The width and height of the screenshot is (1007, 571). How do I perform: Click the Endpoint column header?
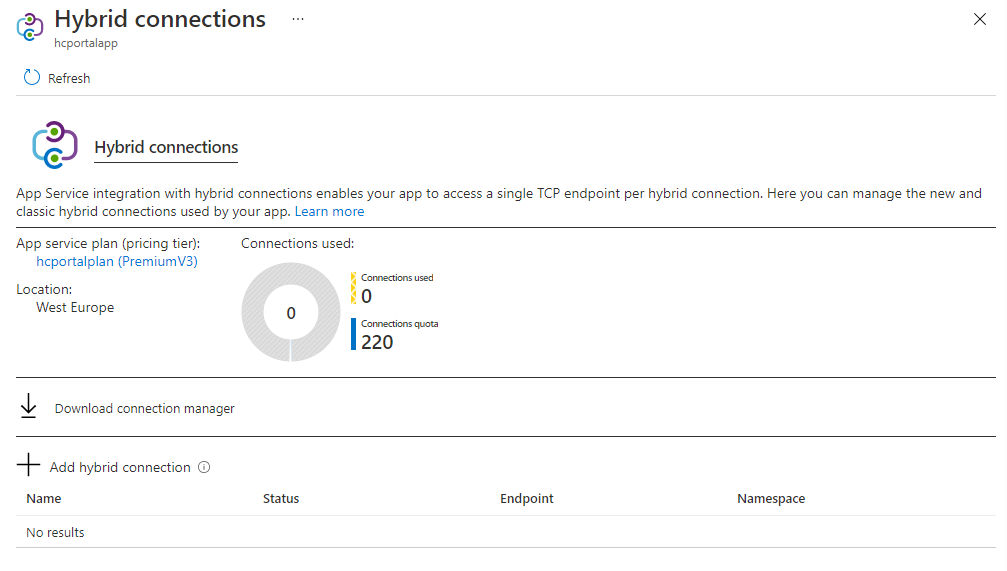point(527,498)
